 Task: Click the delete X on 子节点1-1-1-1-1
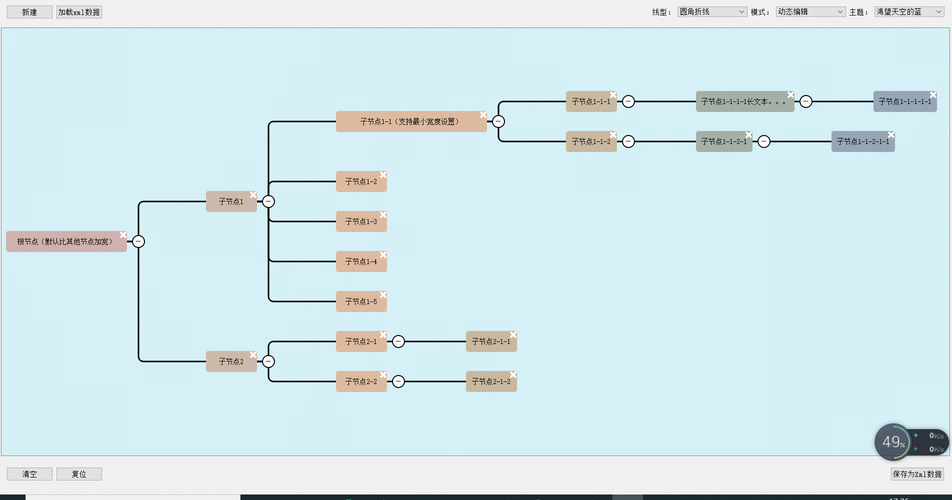coord(933,95)
